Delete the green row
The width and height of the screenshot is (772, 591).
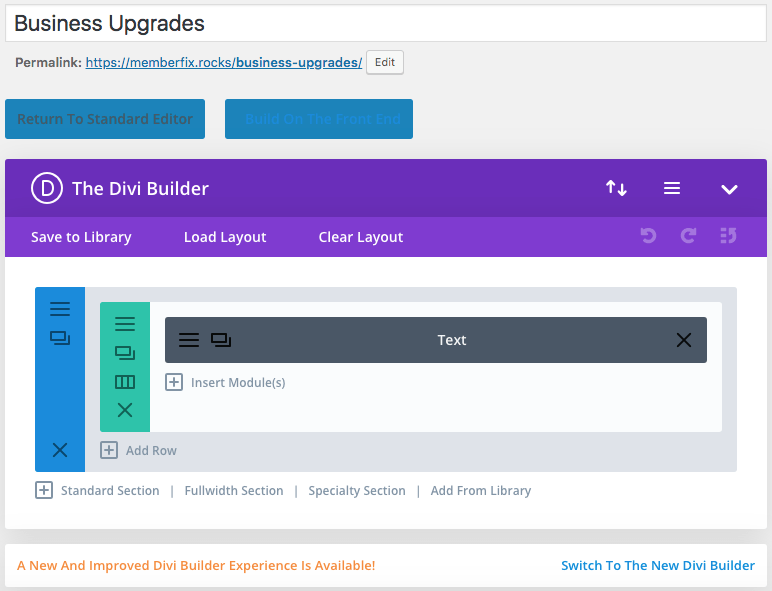click(x=125, y=410)
